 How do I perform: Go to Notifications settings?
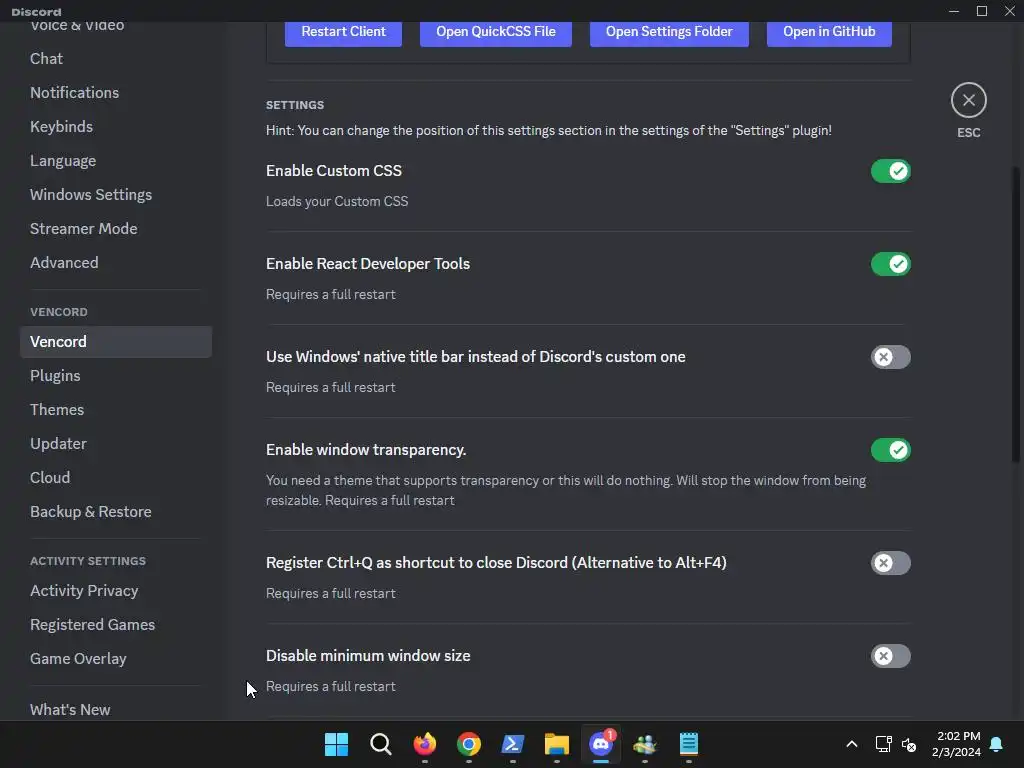point(116,93)
